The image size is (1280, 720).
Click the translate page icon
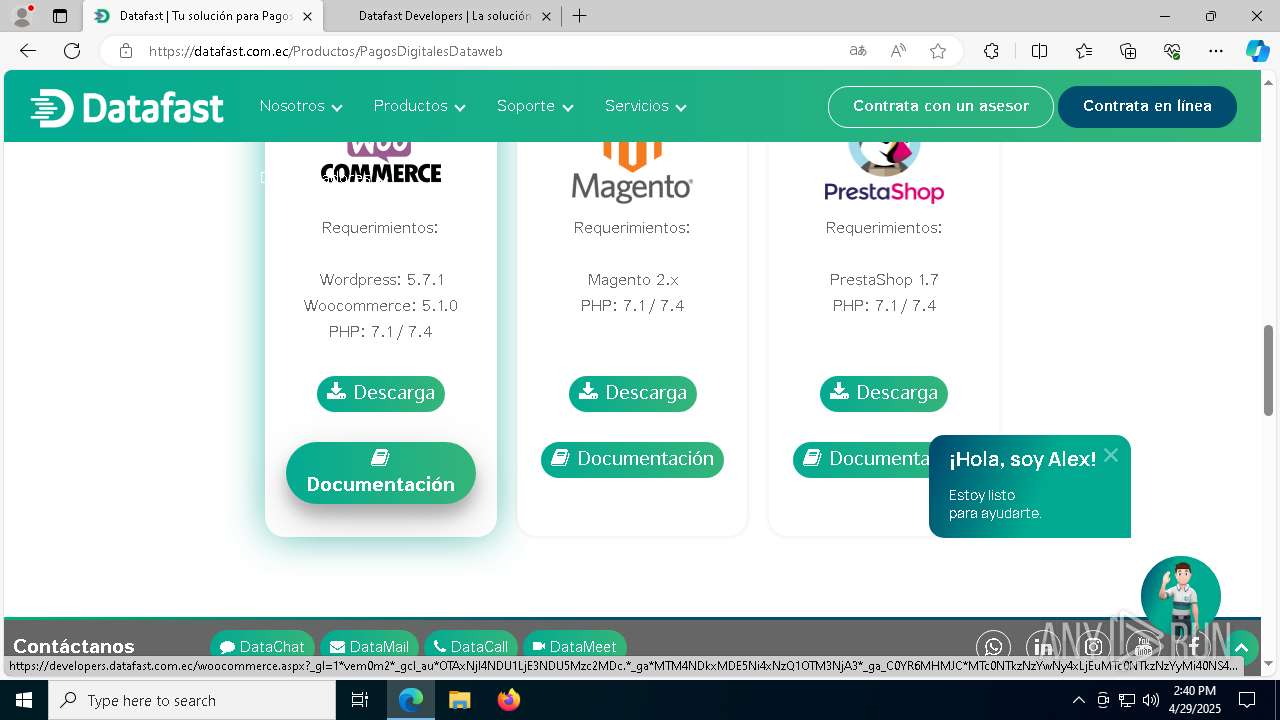pyautogui.click(x=858, y=51)
